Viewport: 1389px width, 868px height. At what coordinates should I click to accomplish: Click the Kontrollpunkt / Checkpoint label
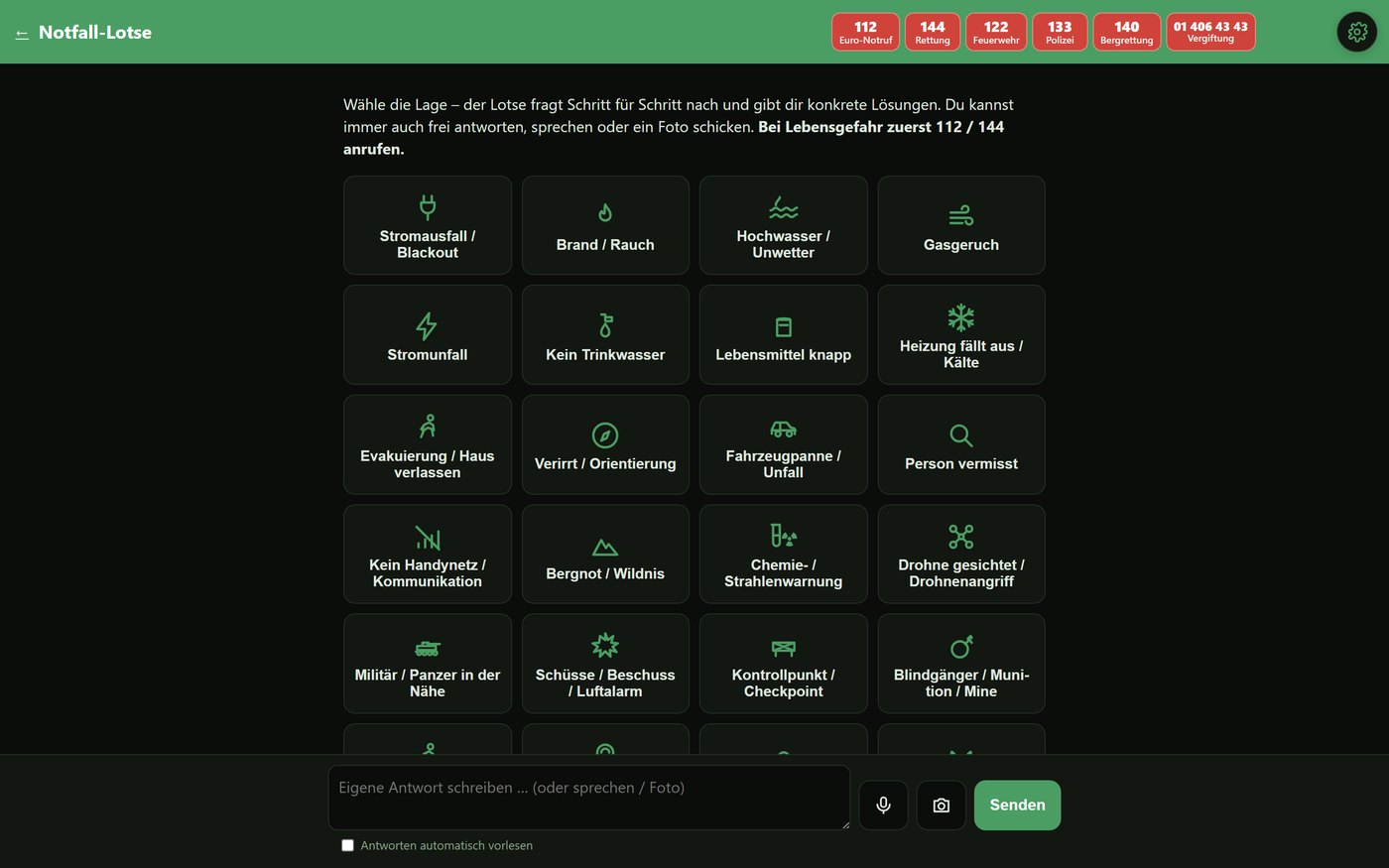[784, 682]
